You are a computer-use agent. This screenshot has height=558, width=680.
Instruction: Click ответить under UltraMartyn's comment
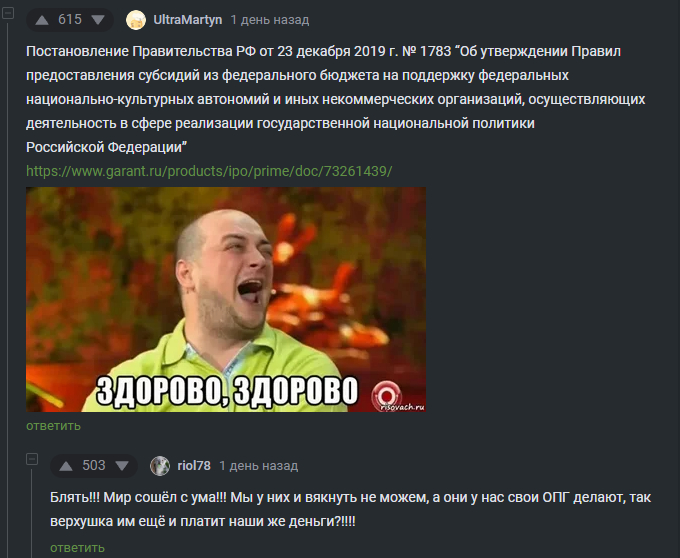pyautogui.click(x=53, y=426)
